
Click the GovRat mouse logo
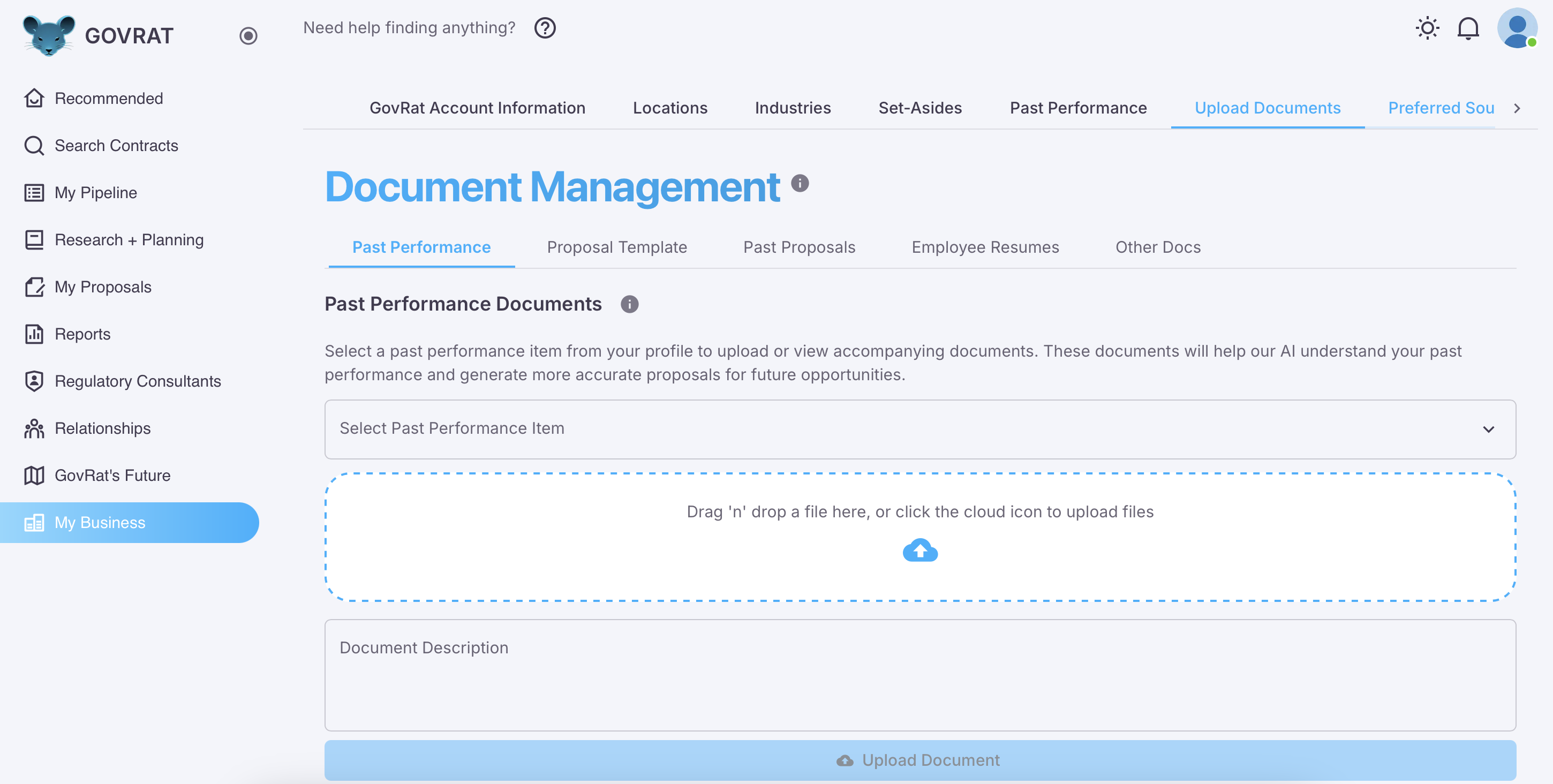click(49, 35)
